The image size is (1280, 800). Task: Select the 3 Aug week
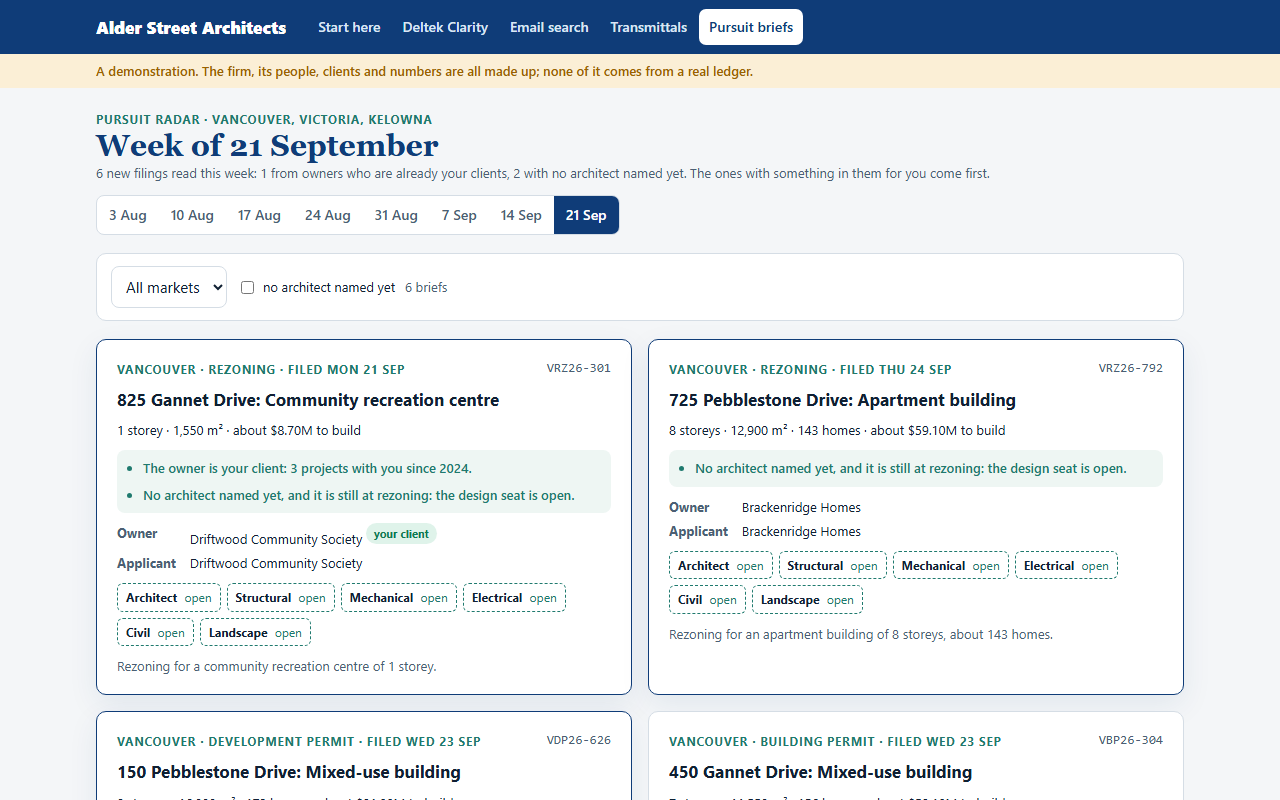point(128,215)
